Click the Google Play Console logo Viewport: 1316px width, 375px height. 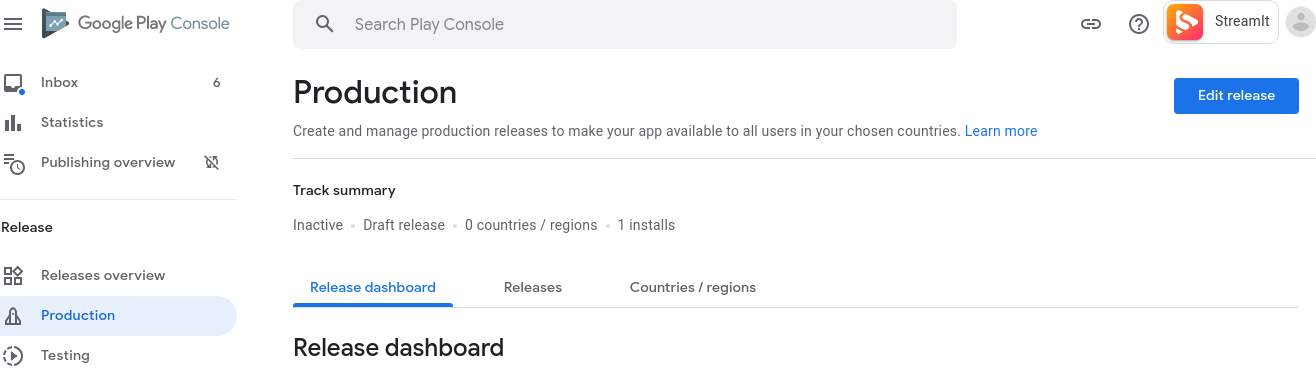pos(136,23)
